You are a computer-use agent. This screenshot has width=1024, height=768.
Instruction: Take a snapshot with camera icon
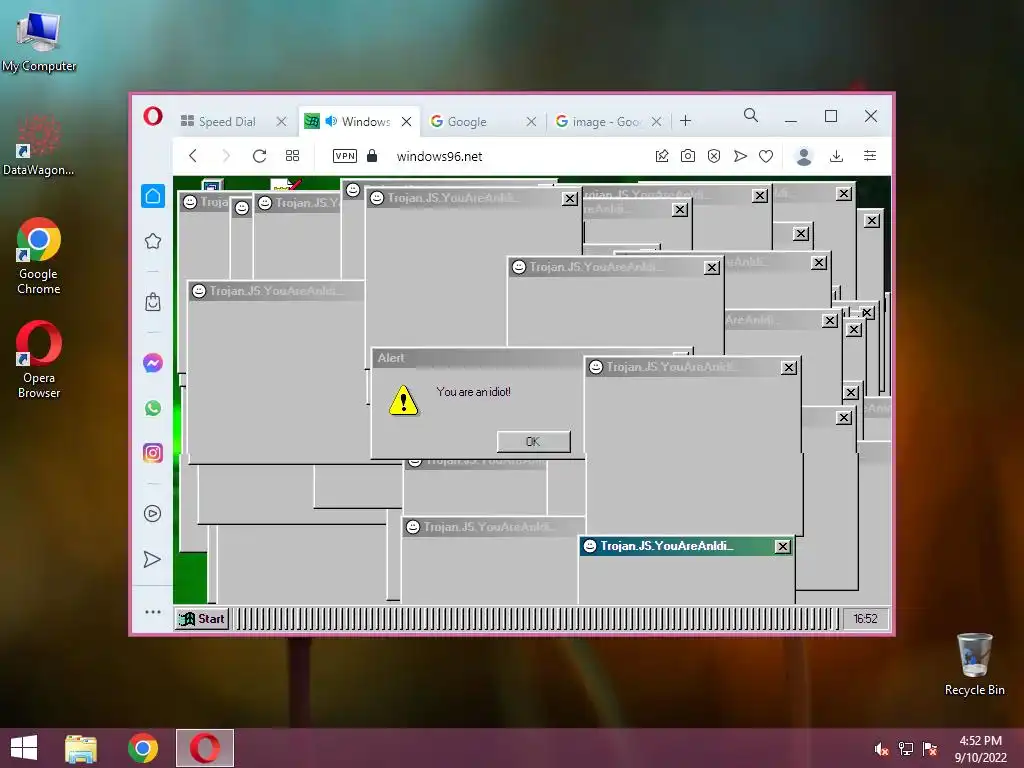coord(688,155)
